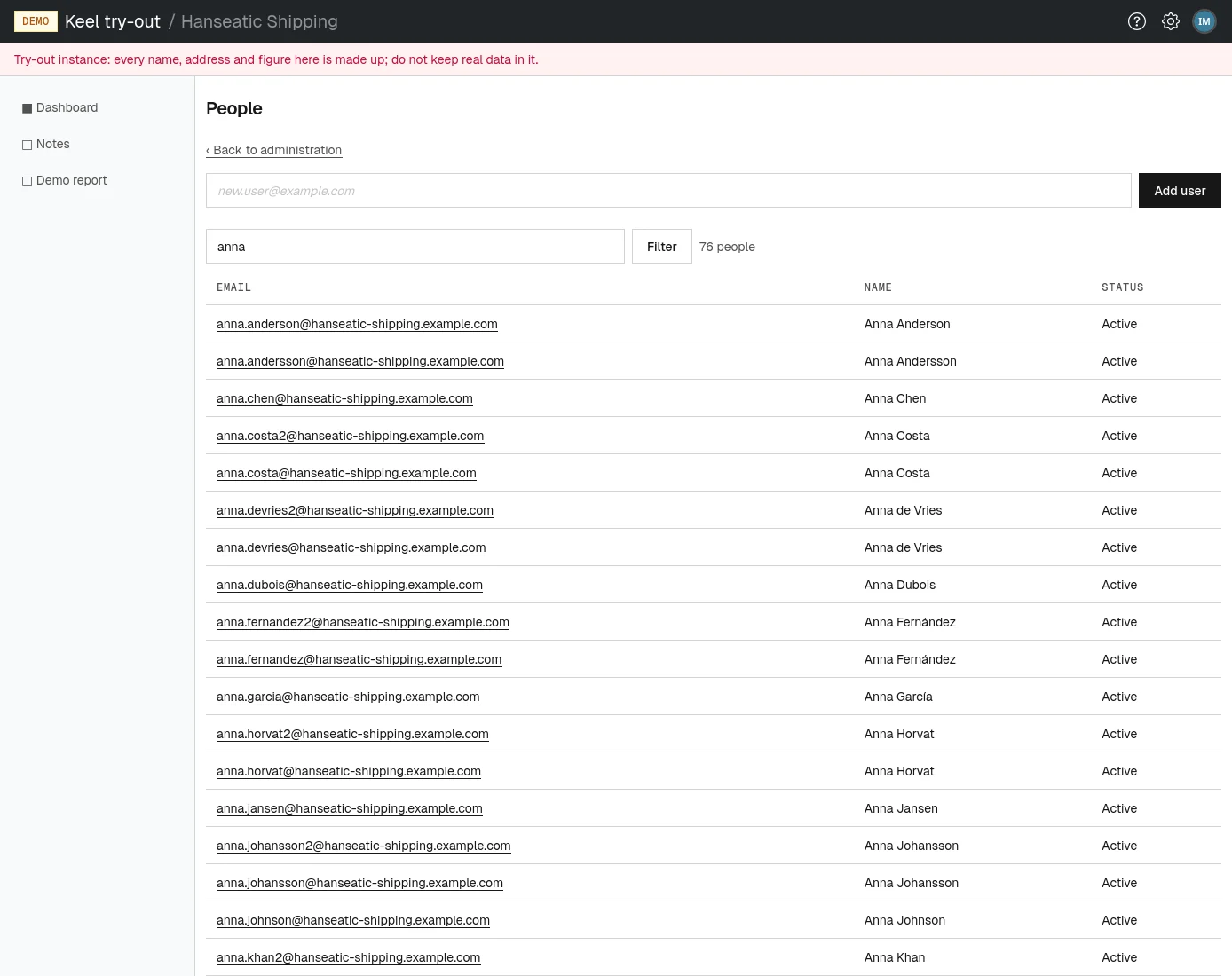Click the Back to administration link
This screenshot has width=1232, height=976.
(x=273, y=150)
